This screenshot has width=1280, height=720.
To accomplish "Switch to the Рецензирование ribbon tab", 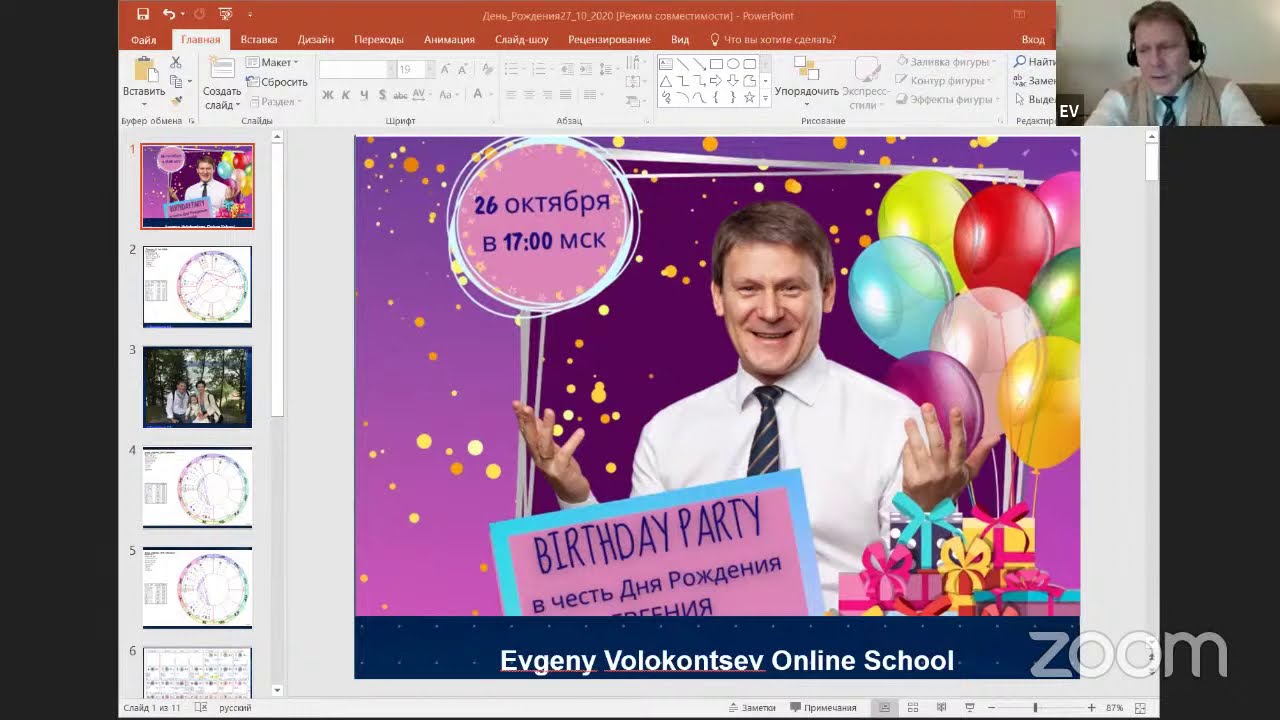I will click(609, 40).
